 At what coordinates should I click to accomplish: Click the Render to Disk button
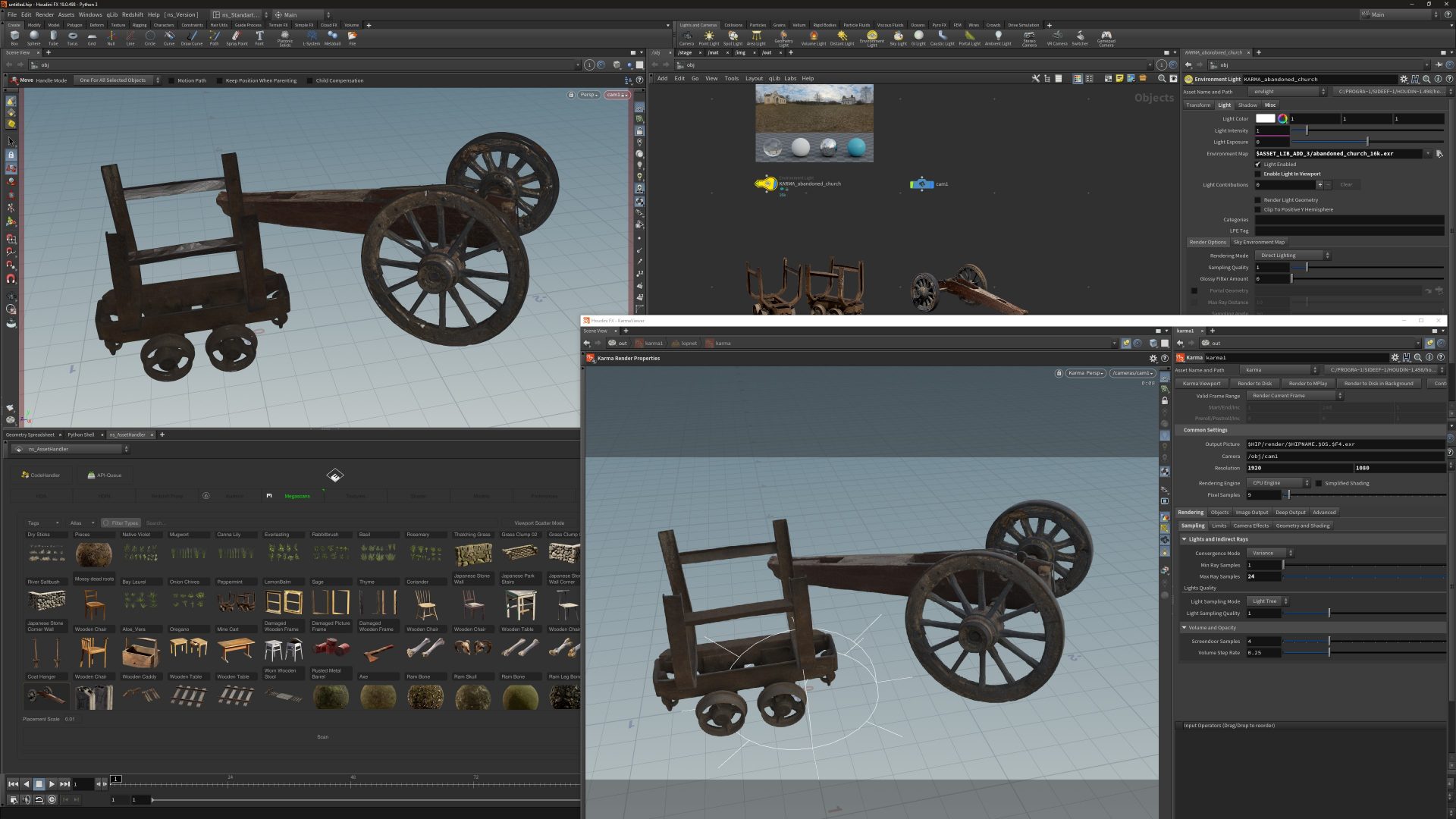(x=1254, y=384)
